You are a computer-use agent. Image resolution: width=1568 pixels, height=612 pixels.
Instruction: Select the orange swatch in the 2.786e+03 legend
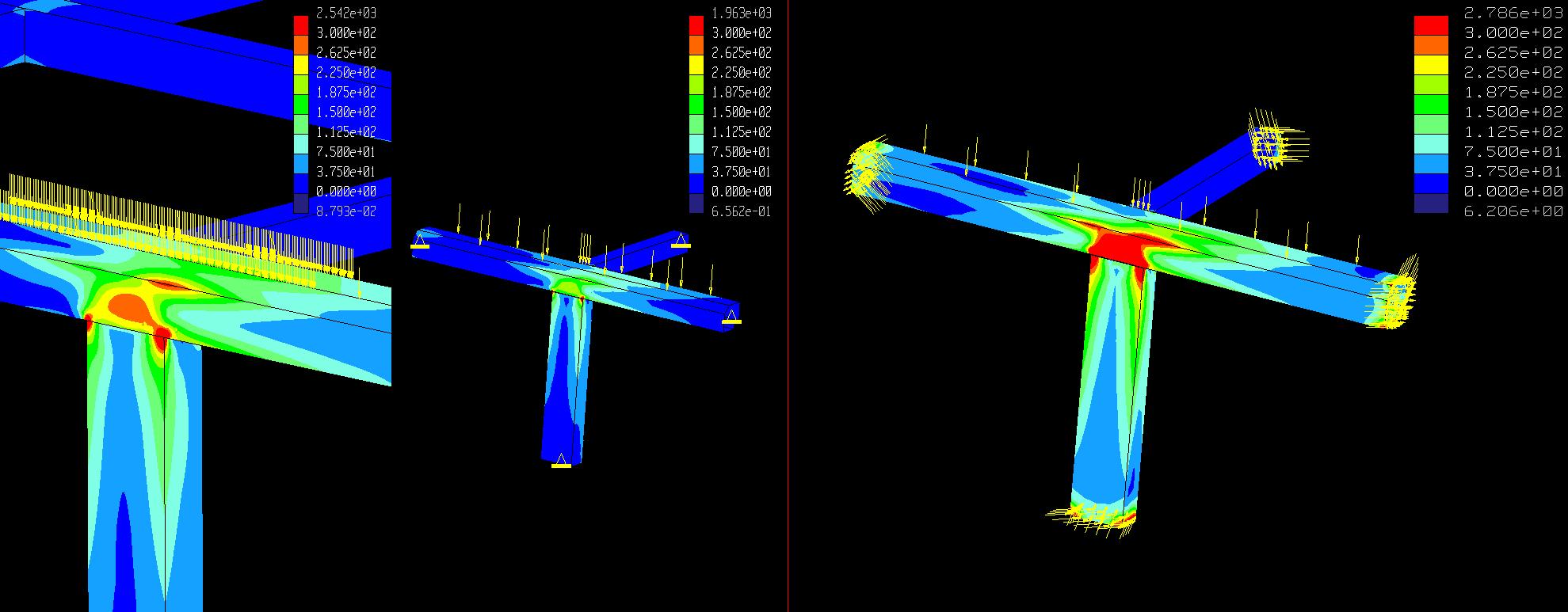1431,44
